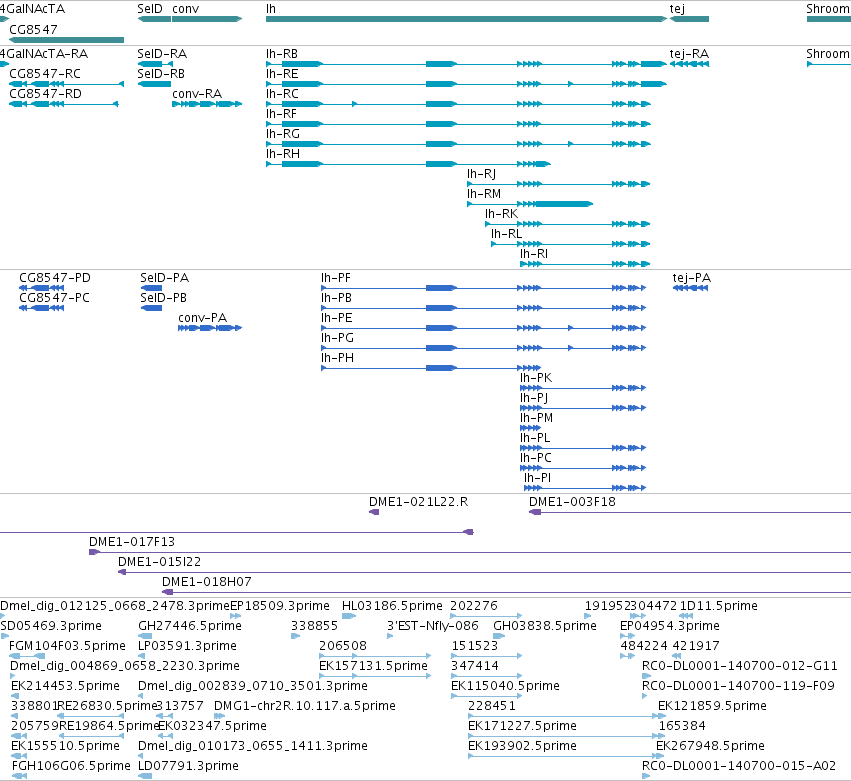851x781 pixels.
Task: Select the DME1-017F13 BAC label
Action: click(x=132, y=542)
